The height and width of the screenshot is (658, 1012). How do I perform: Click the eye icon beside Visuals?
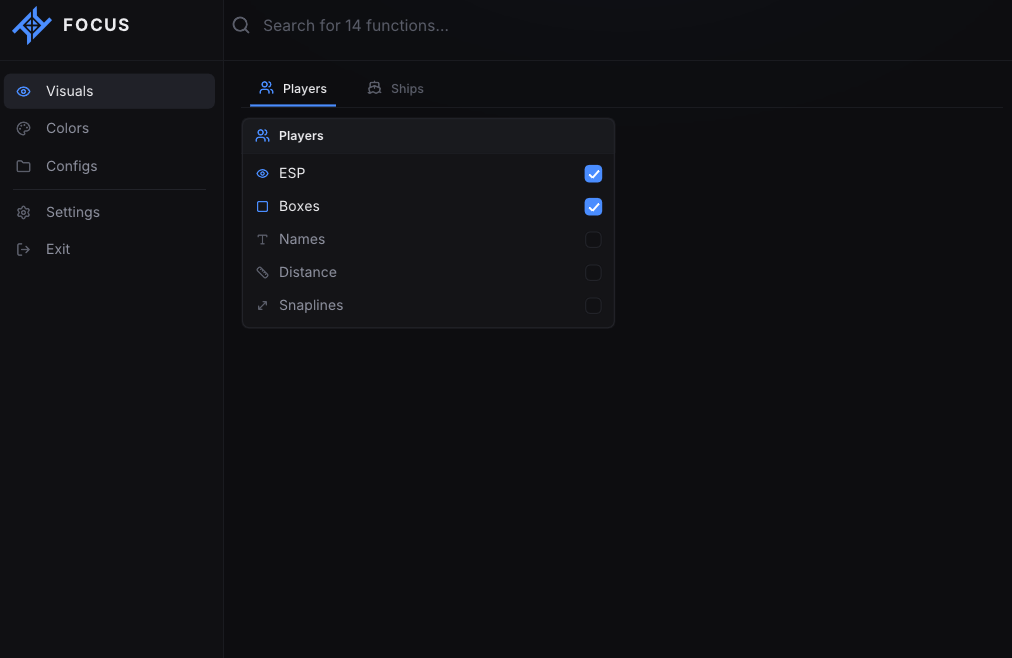pos(23,91)
